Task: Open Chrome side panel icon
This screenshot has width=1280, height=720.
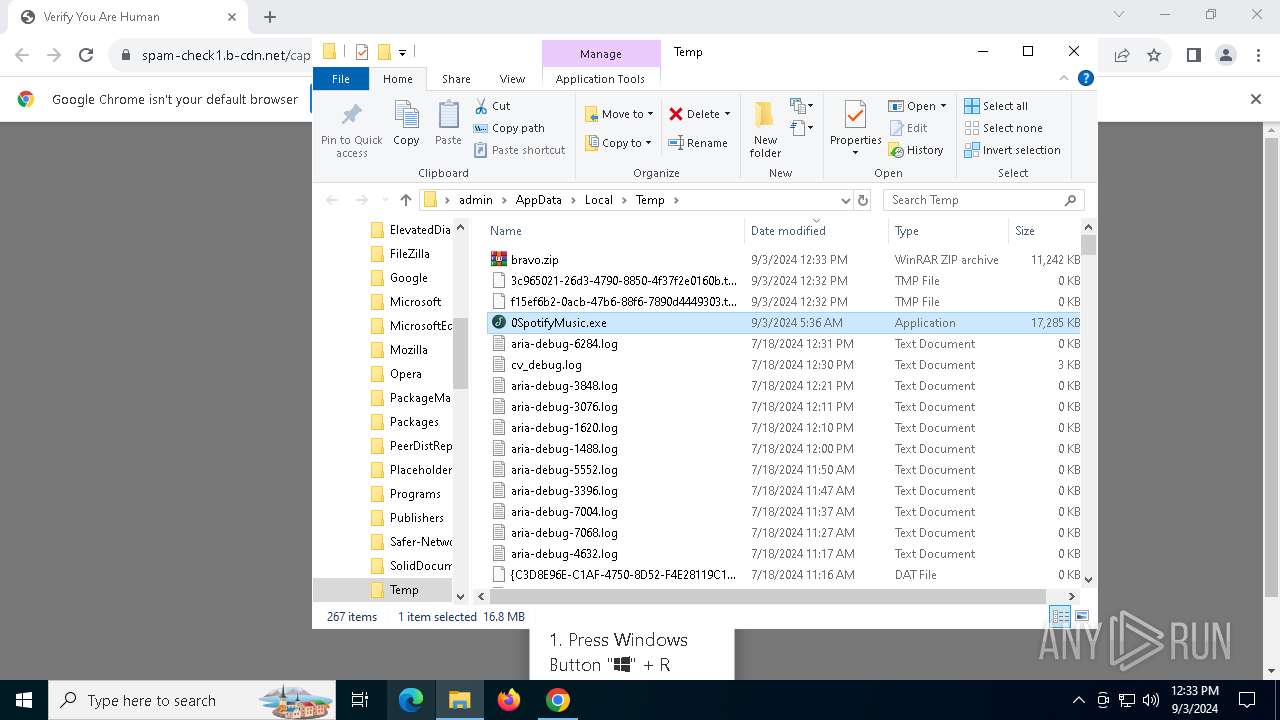Action: tap(1193, 56)
